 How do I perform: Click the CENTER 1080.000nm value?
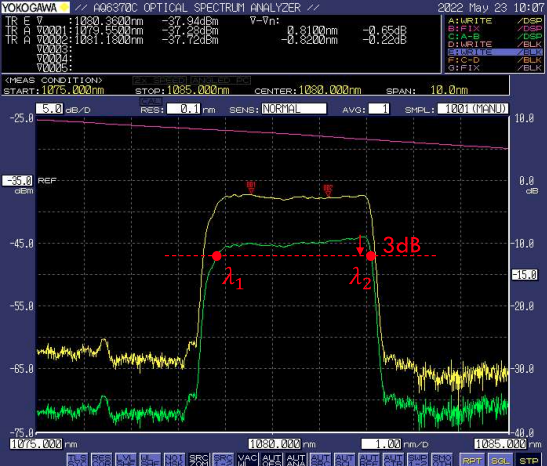pos(330,90)
